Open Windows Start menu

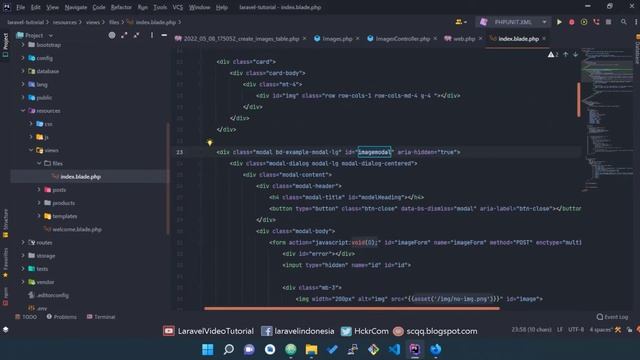tap(208, 349)
